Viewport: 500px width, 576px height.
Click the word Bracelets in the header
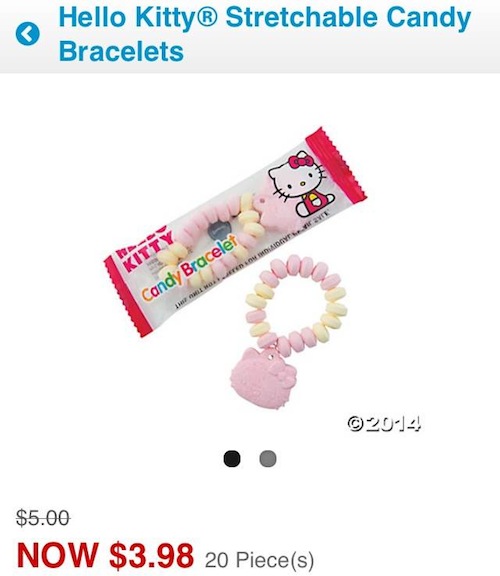tap(121, 51)
